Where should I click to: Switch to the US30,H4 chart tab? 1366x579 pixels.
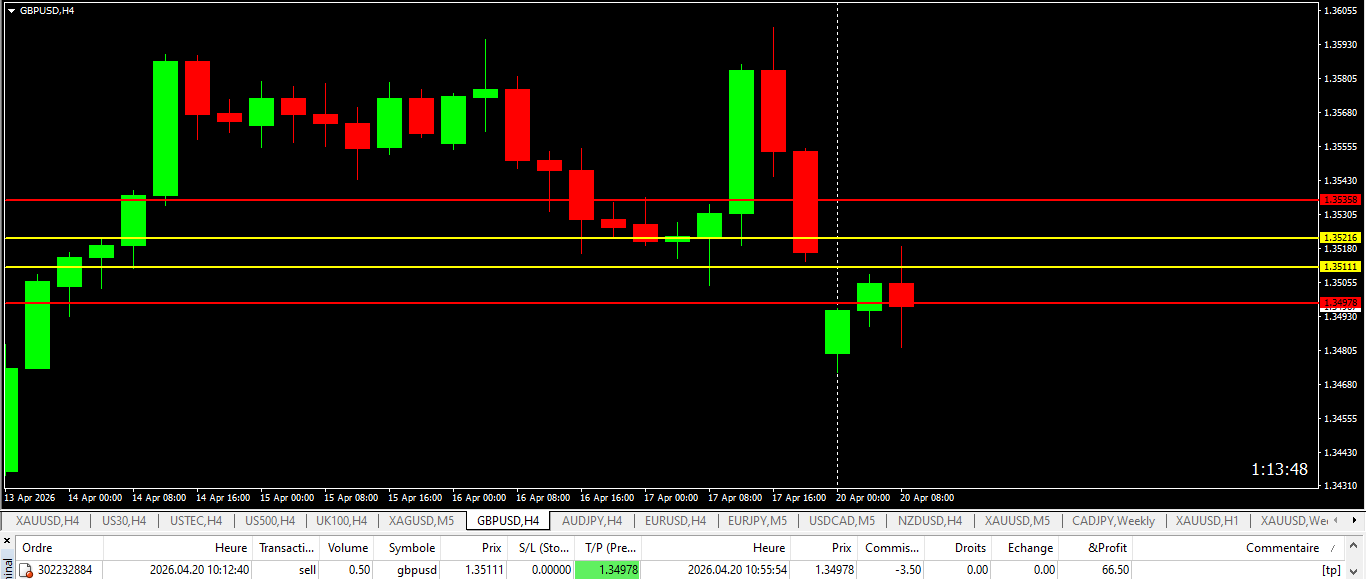tap(124, 521)
